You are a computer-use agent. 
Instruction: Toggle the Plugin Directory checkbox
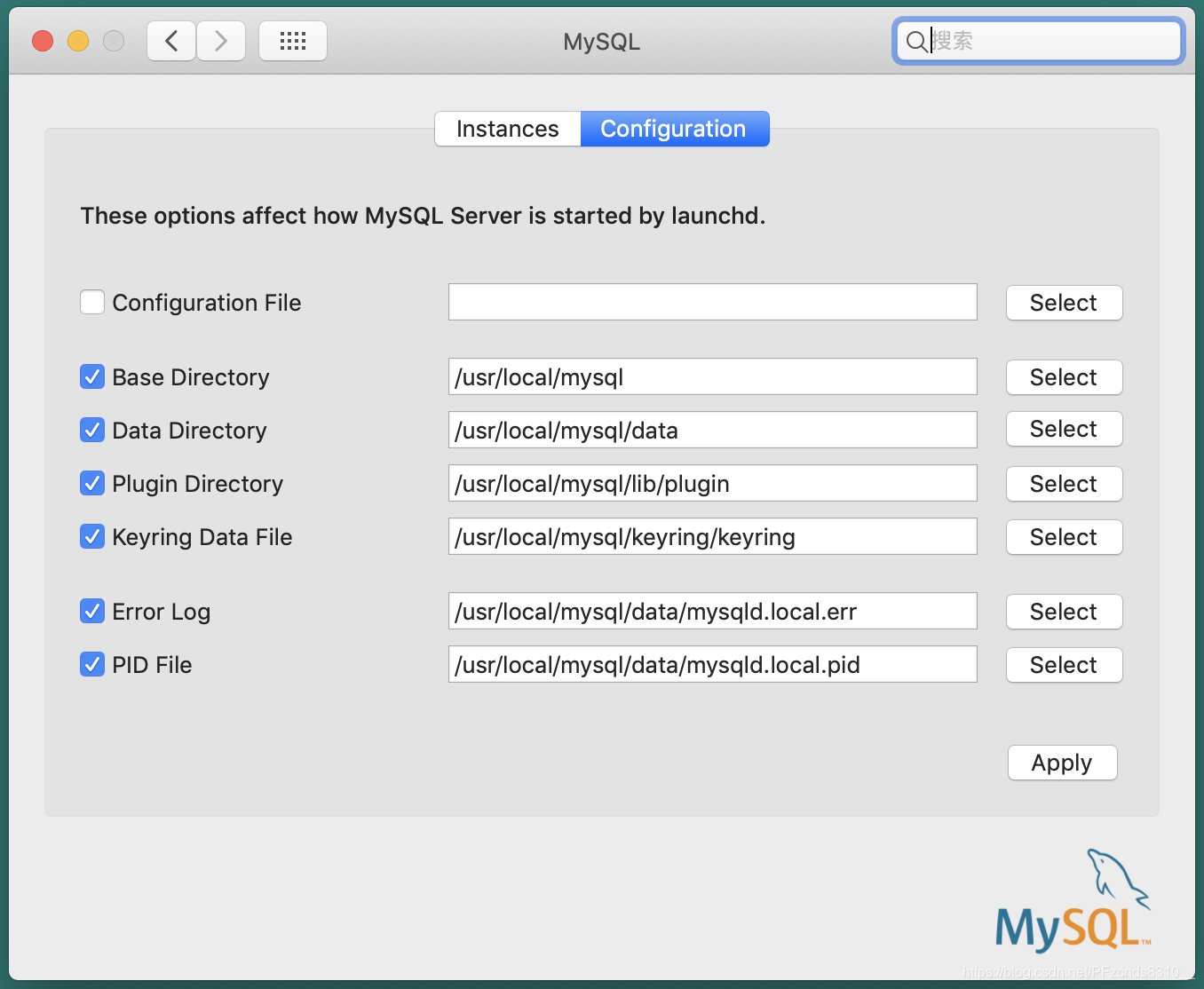(92, 483)
